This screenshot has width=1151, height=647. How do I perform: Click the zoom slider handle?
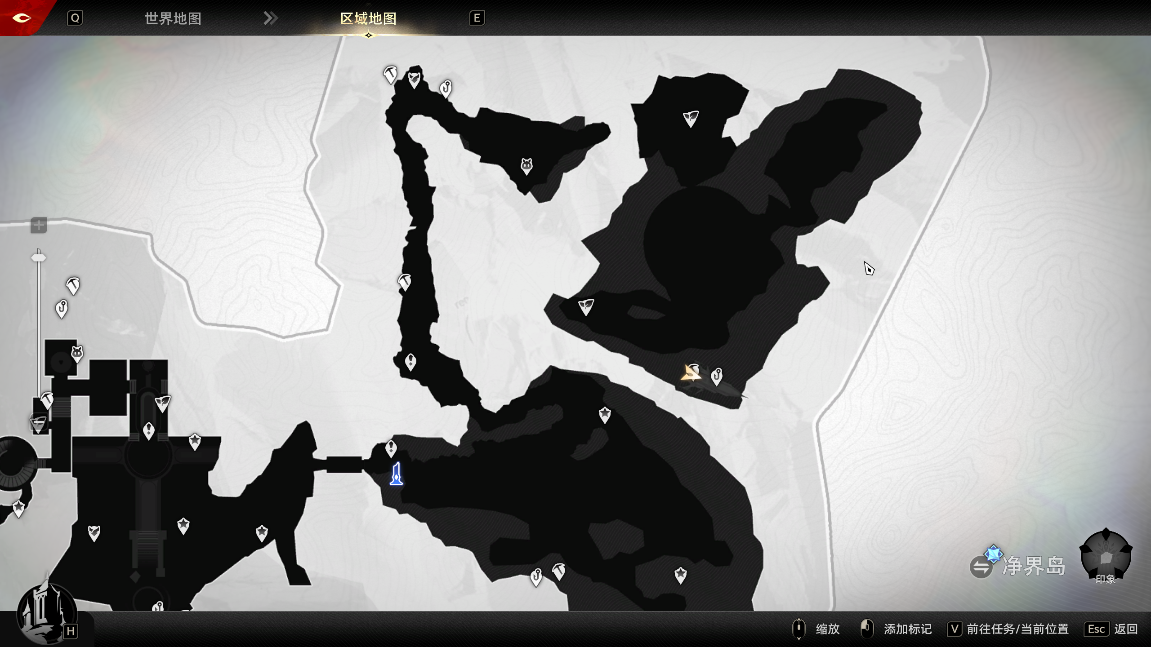click(x=39, y=258)
